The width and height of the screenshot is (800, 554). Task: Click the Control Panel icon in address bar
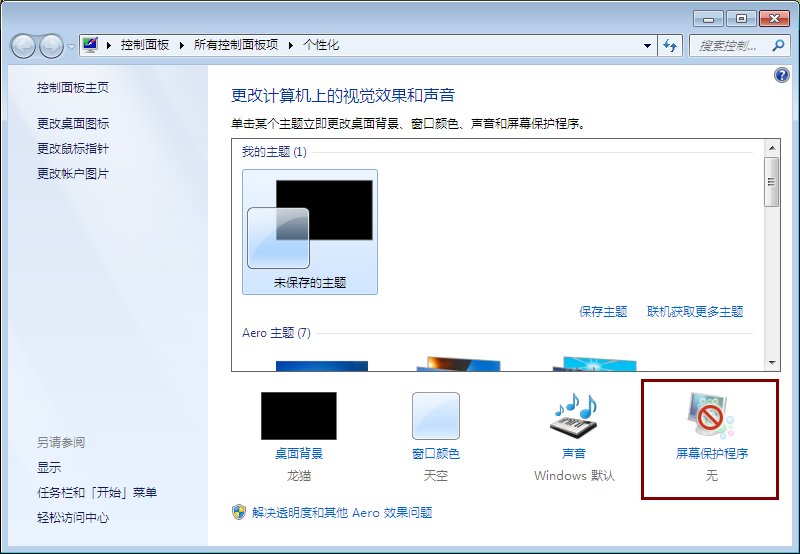coord(90,45)
